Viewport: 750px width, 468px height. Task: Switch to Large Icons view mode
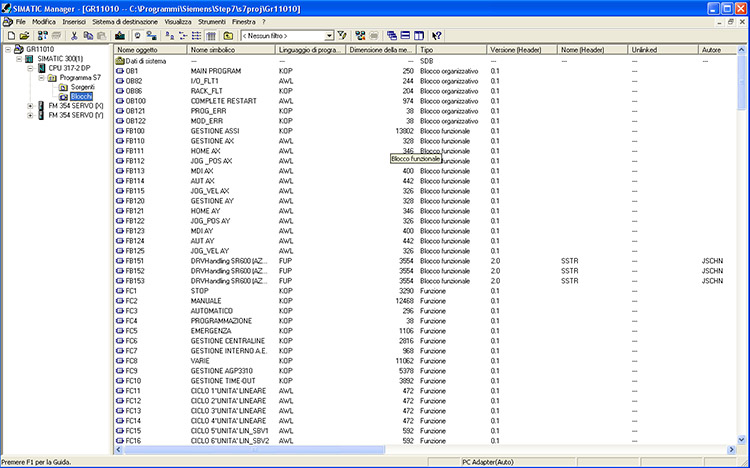pyautogui.click(x=169, y=35)
